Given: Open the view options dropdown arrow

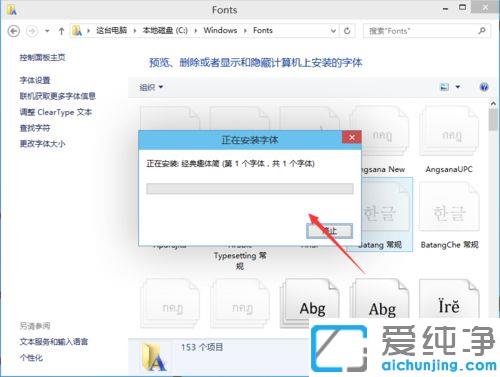Looking at the screenshot, I should coord(458,87).
